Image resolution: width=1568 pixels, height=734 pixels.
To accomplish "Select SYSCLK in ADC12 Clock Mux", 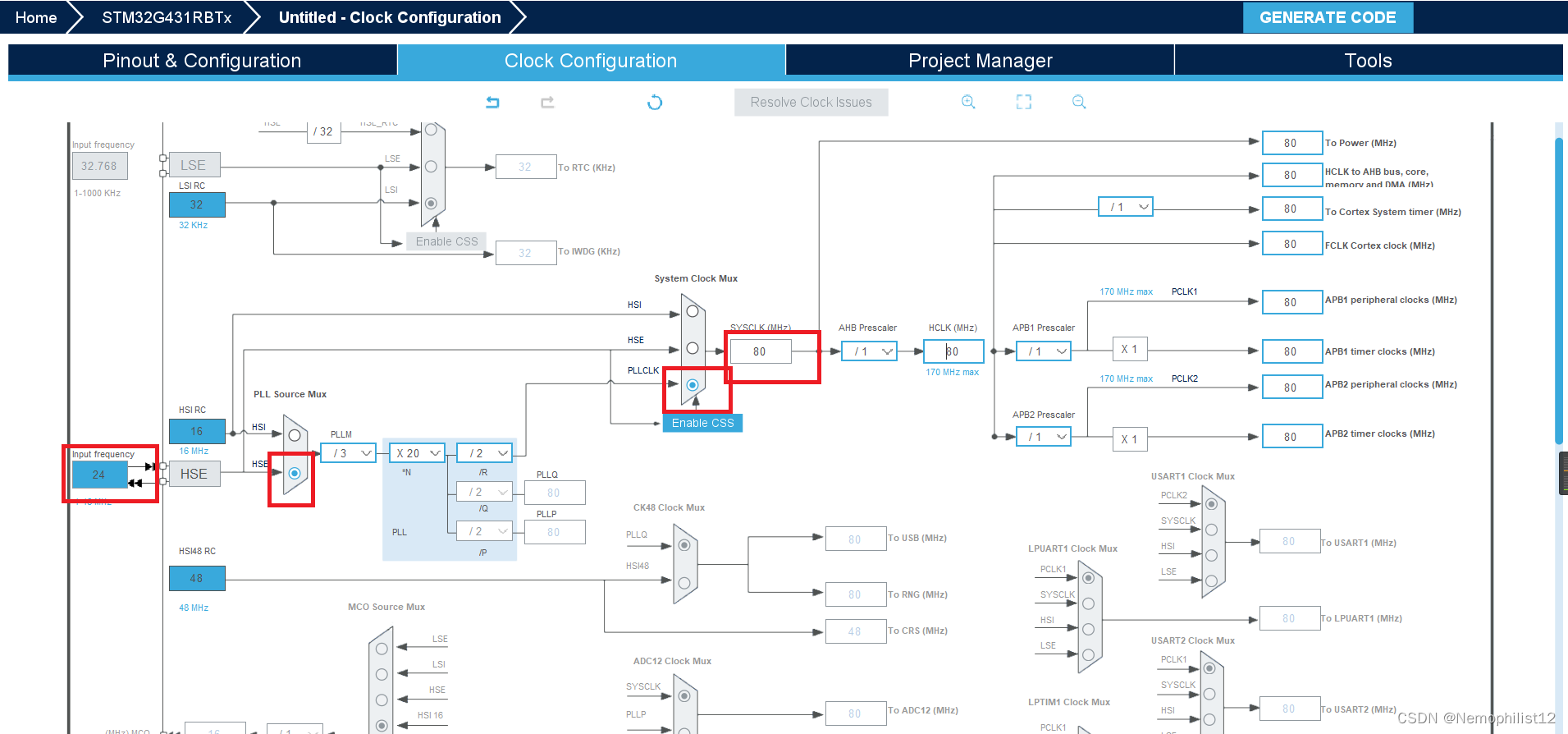I will (x=684, y=696).
